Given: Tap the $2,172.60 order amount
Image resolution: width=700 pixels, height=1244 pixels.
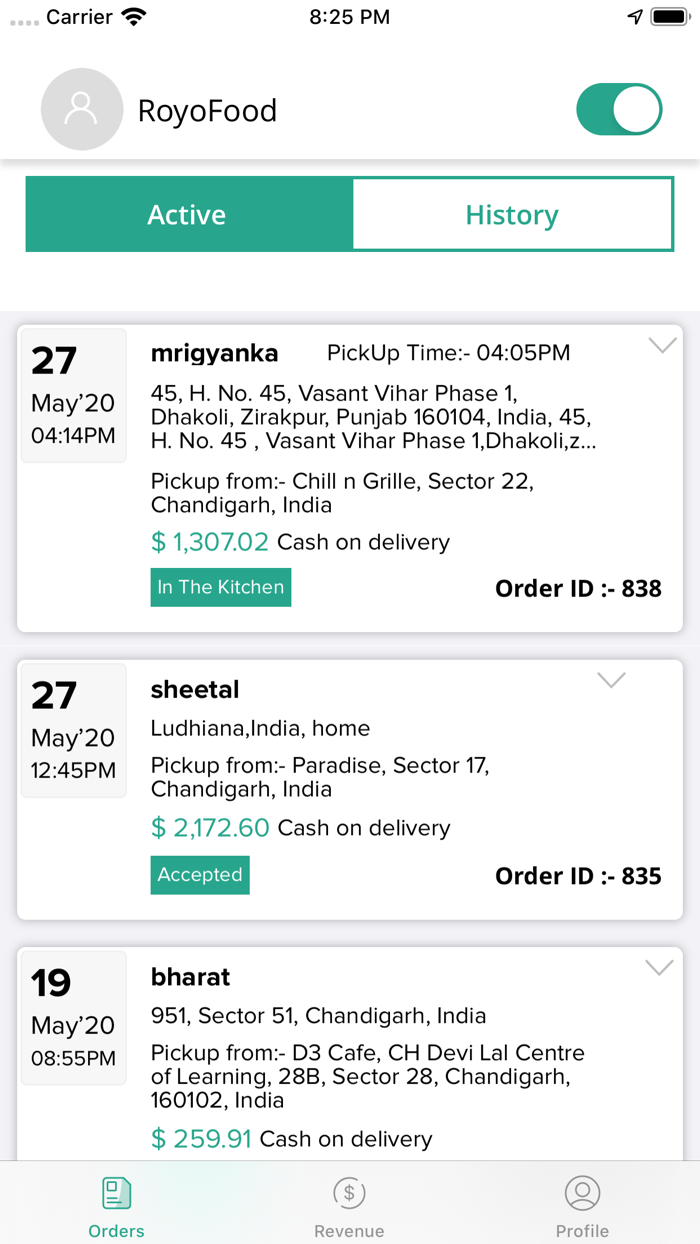Looking at the screenshot, I should [x=210, y=828].
